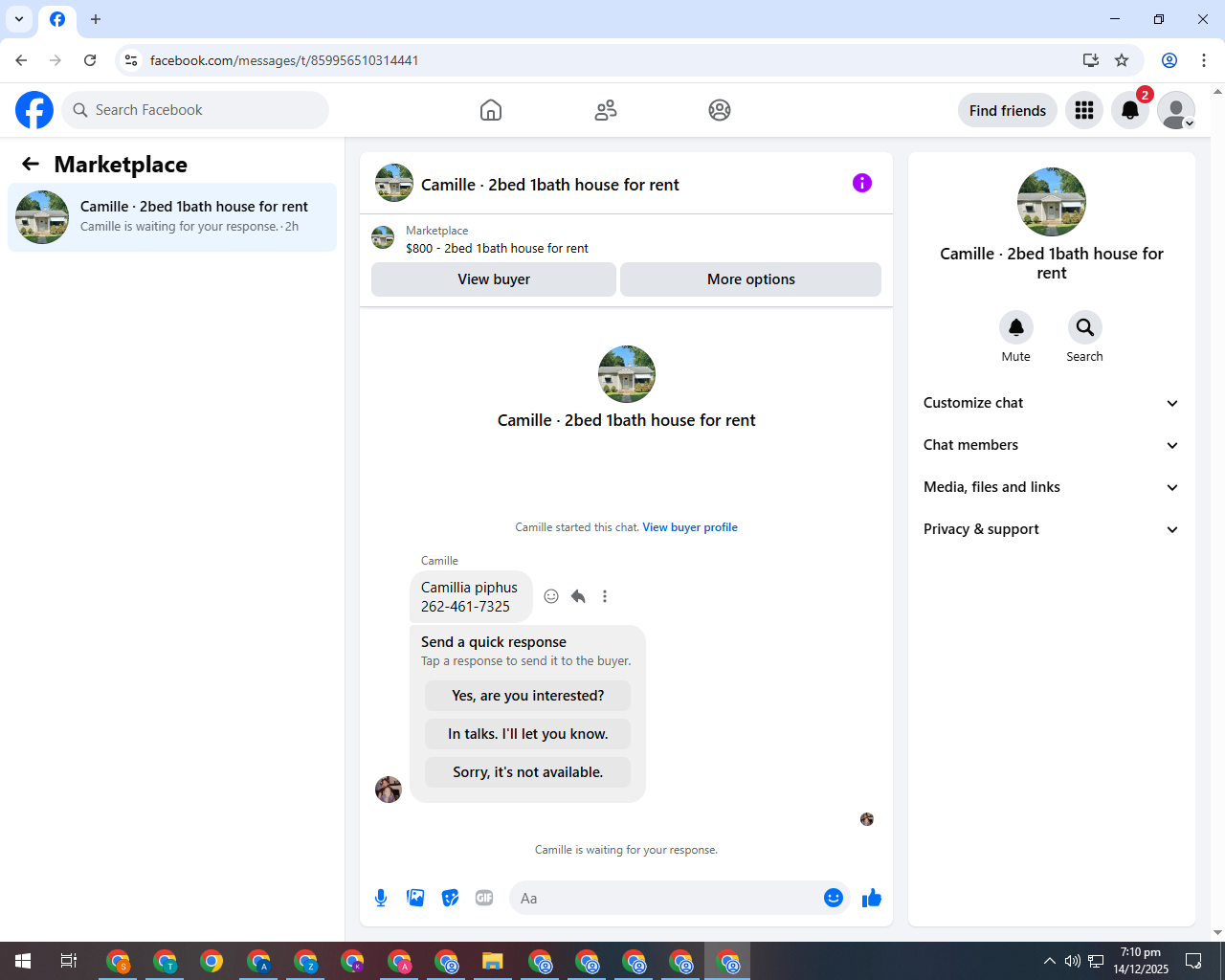
Task: Open Chrome profile icon in toolbar
Action: pos(1169,60)
